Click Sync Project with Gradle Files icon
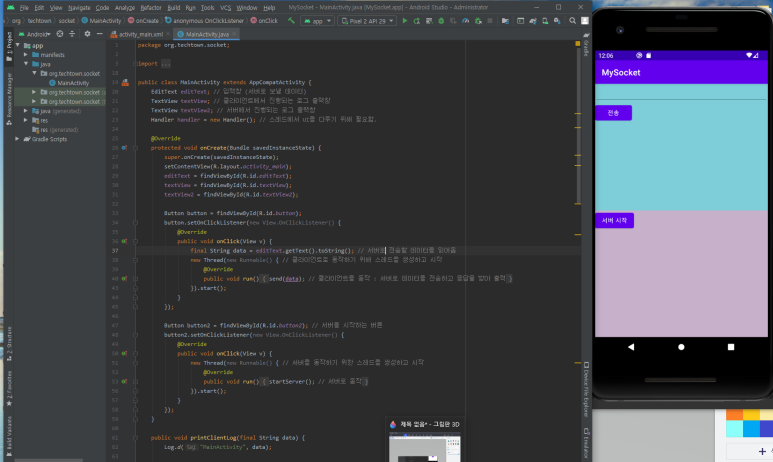The height and width of the screenshot is (462, 773). 533,21
